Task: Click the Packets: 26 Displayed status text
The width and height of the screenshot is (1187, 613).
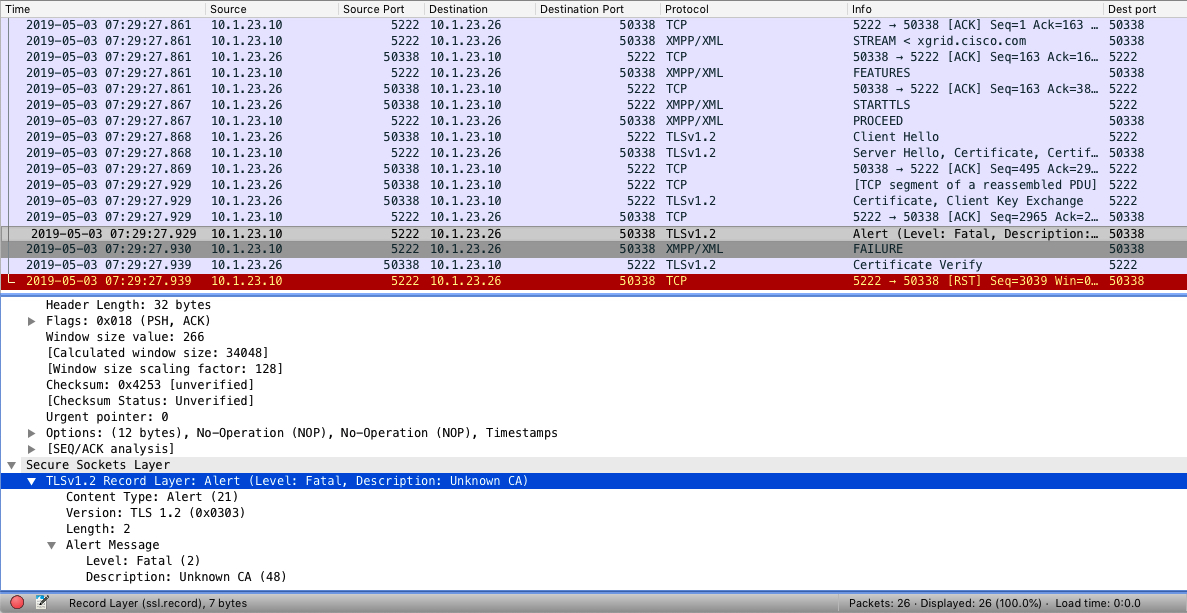Action: click(946, 603)
